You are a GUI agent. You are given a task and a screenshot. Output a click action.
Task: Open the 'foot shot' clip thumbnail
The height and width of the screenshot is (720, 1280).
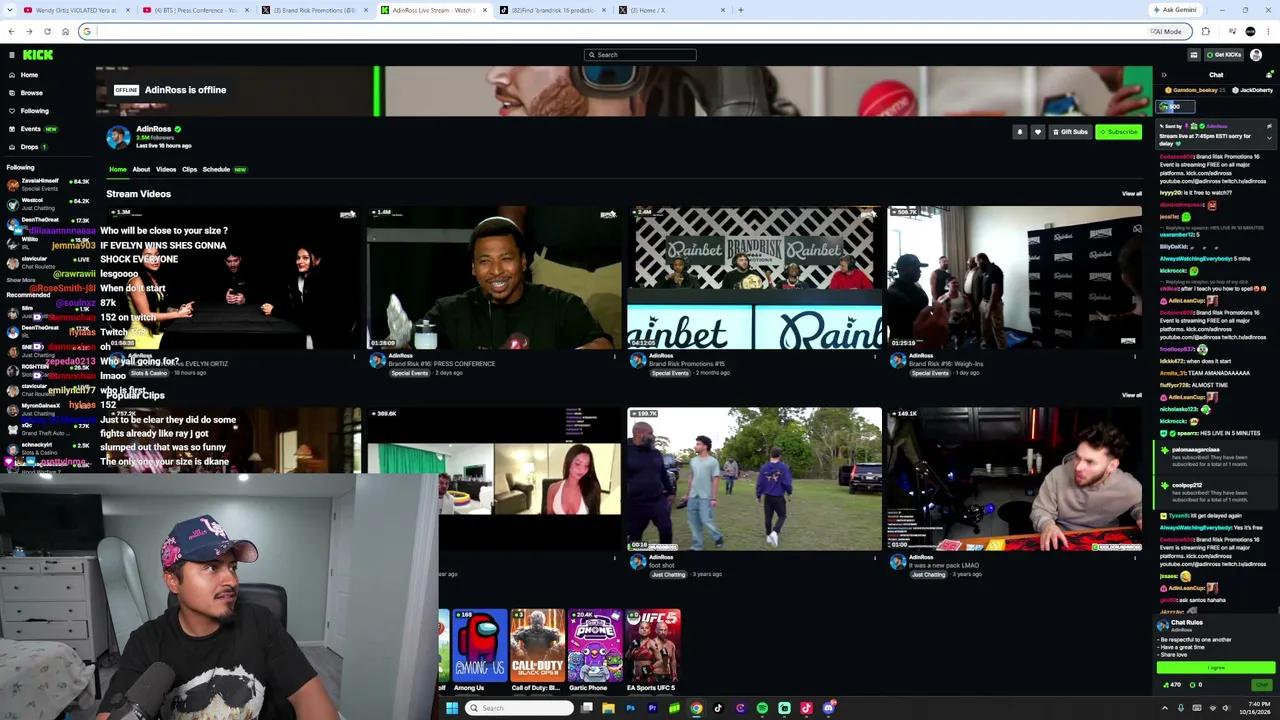[754, 479]
